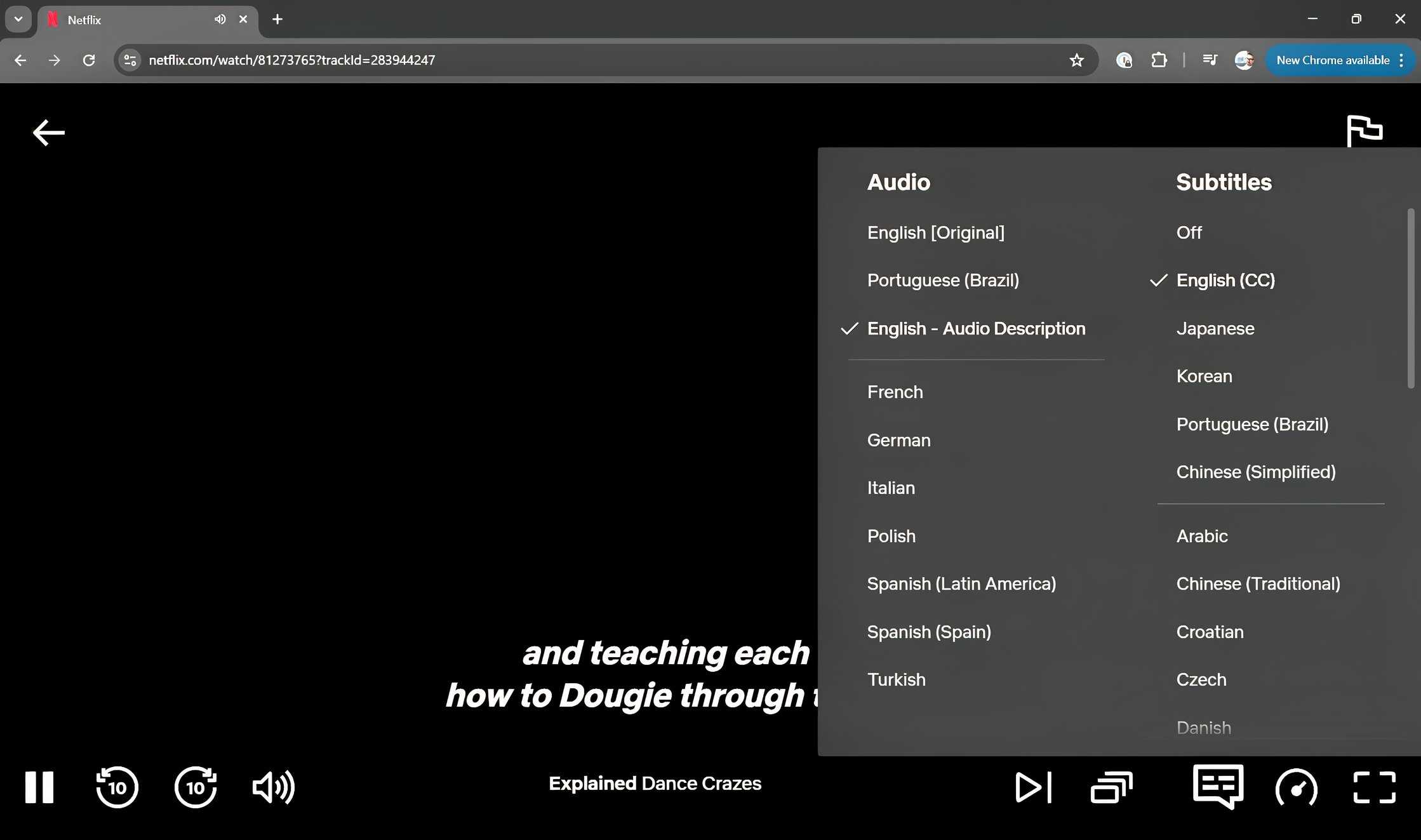Switch audio to Turkish

(896, 680)
